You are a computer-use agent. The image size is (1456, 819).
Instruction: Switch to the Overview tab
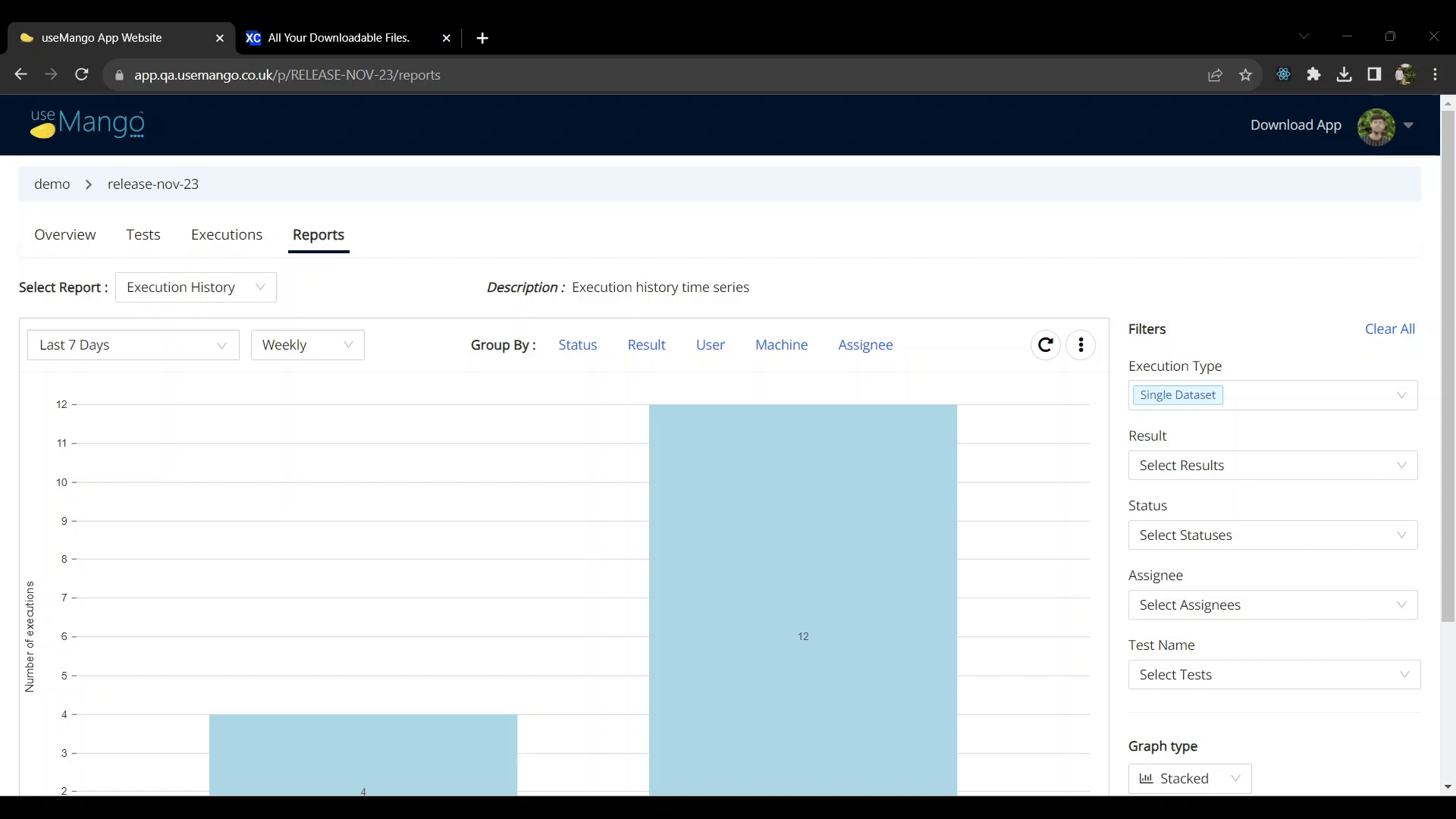click(65, 235)
